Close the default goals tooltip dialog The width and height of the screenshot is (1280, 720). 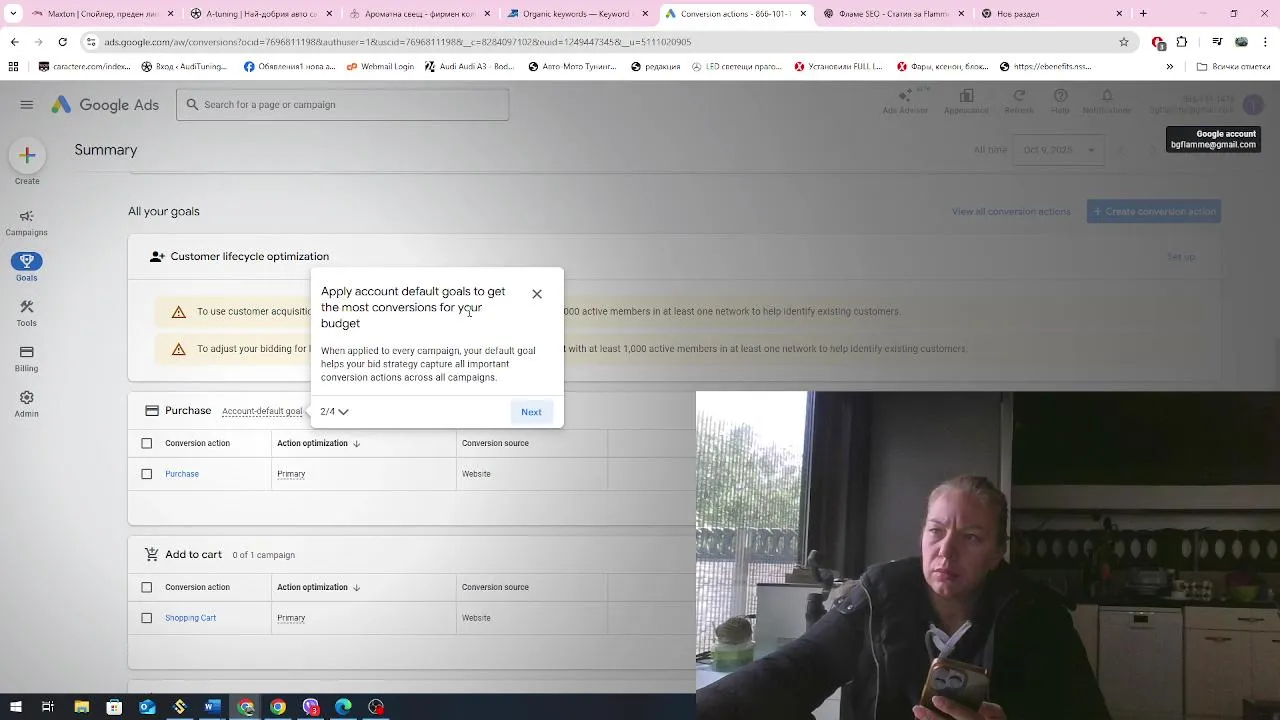[537, 294]
